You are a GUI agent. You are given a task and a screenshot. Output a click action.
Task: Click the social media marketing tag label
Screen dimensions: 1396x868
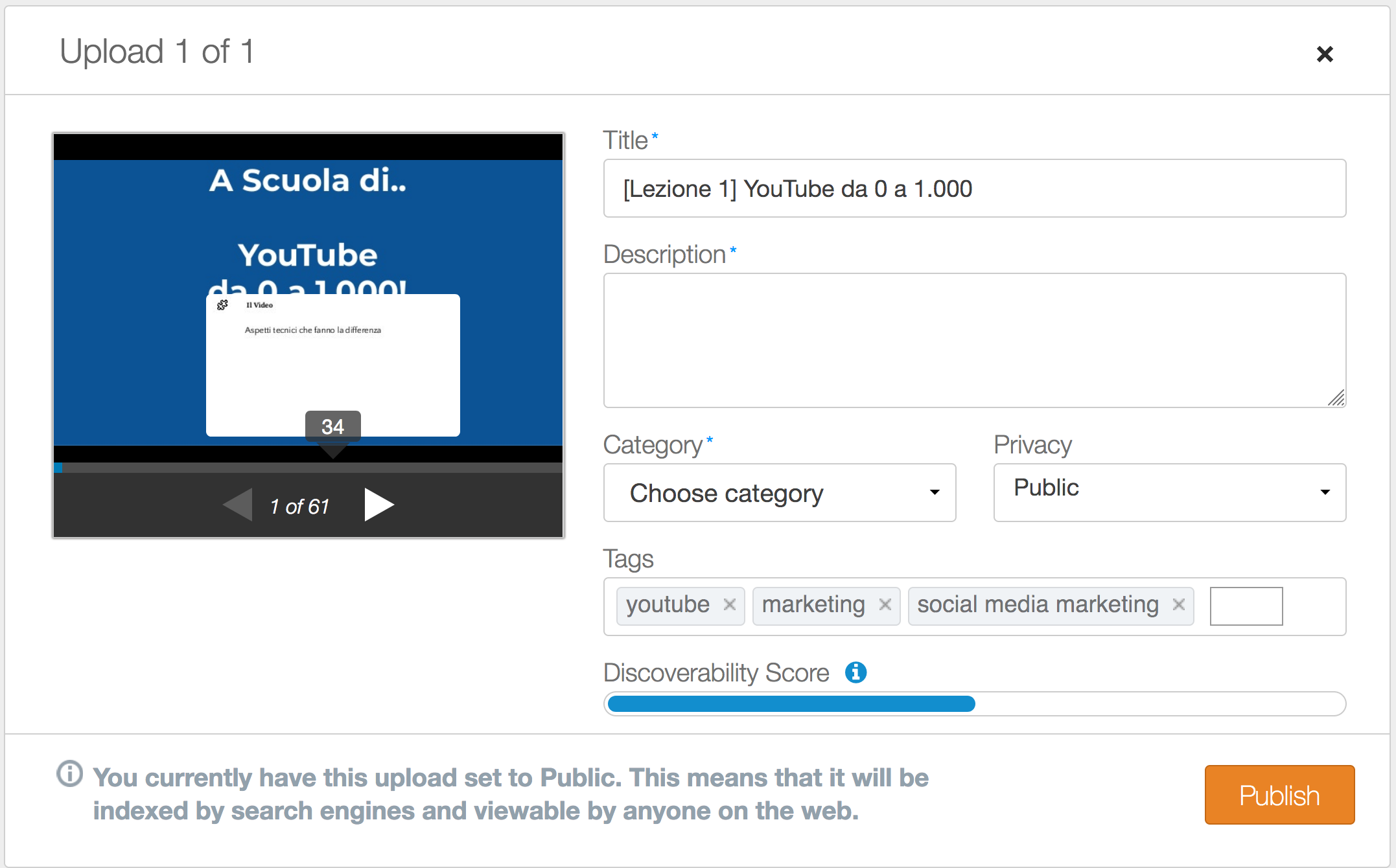click(1038, 604)
